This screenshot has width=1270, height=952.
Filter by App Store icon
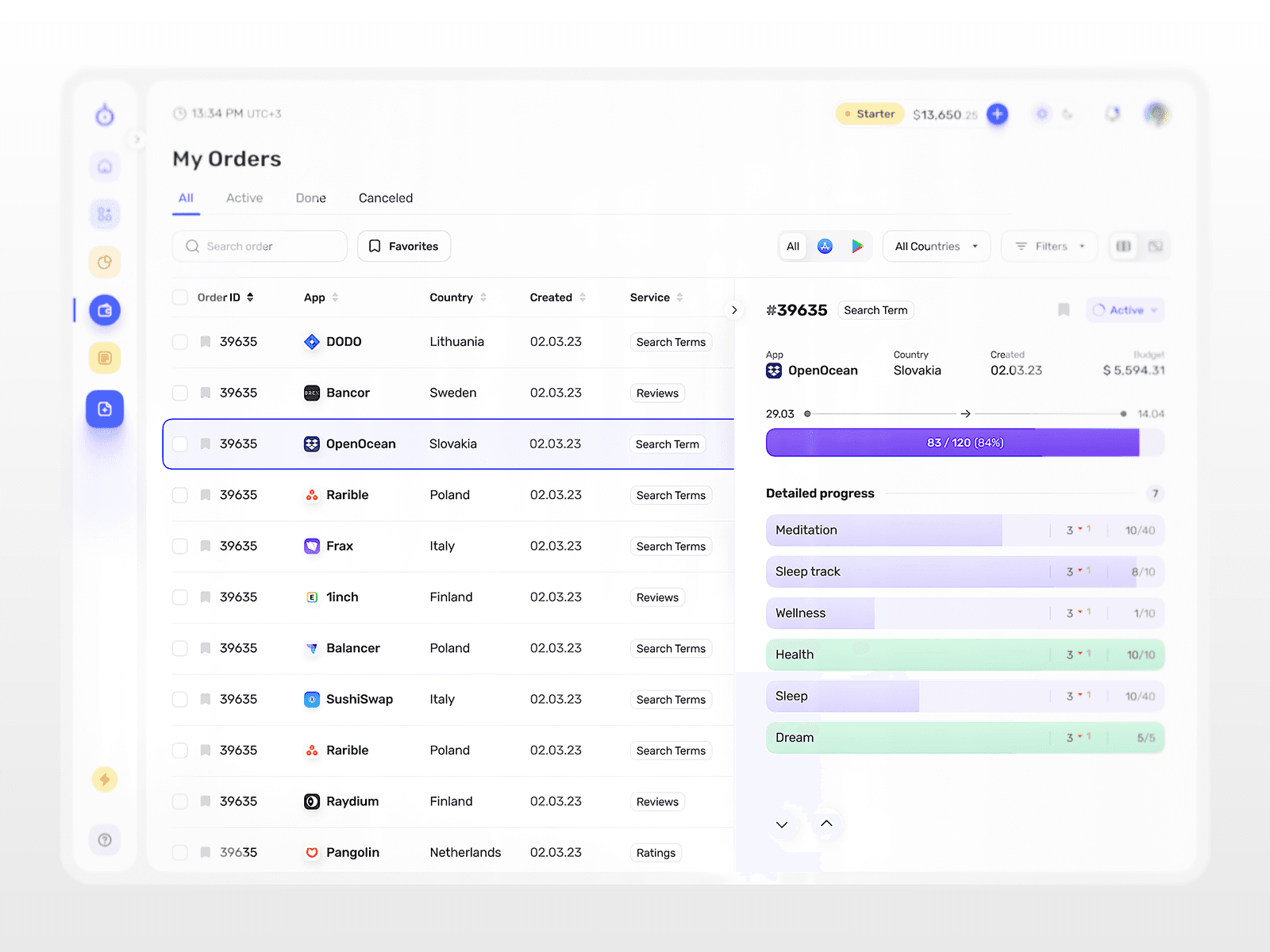coord(825,247)
